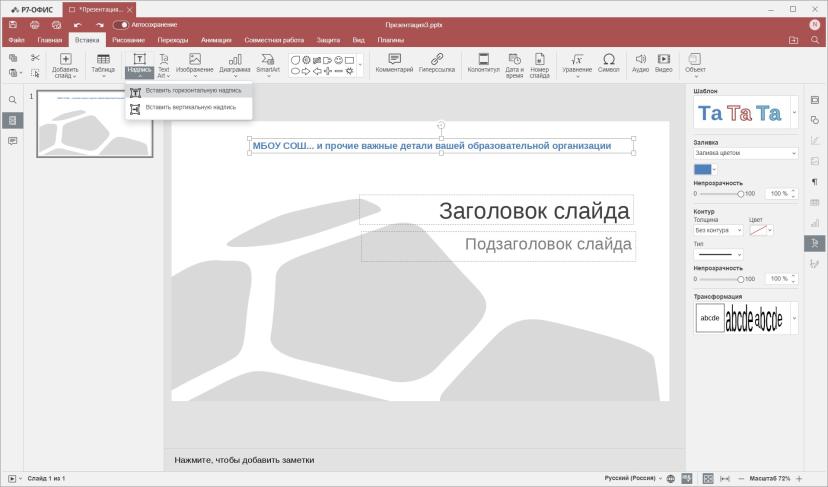Open the Файл menu
The width and height of the screenshot is (828, 487).
pos(16,40)
